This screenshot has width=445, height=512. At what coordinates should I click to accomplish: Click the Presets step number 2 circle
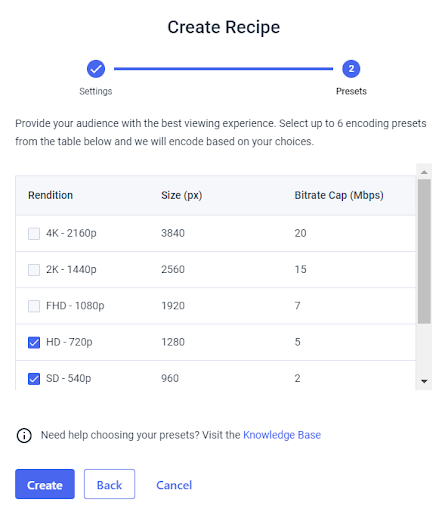[351, 69]
